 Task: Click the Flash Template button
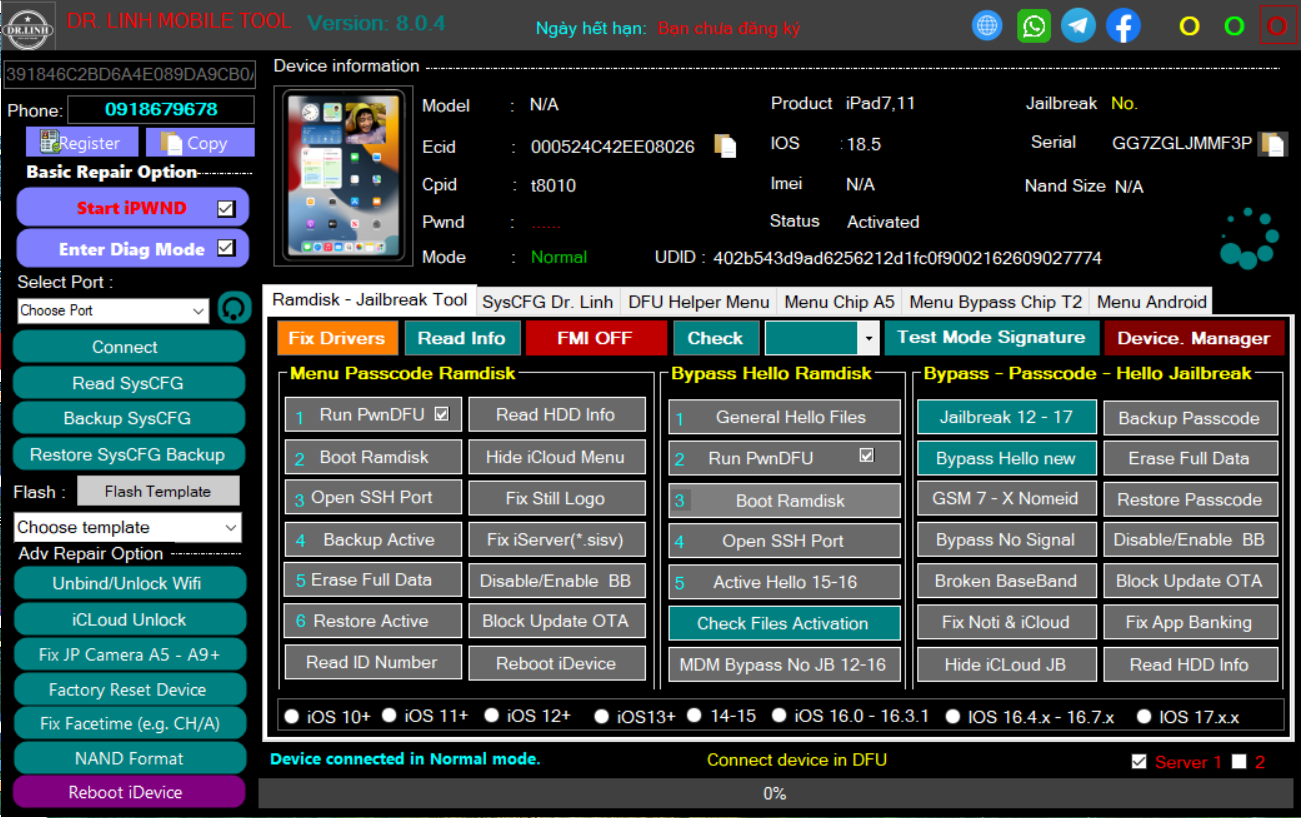point(158,491)
